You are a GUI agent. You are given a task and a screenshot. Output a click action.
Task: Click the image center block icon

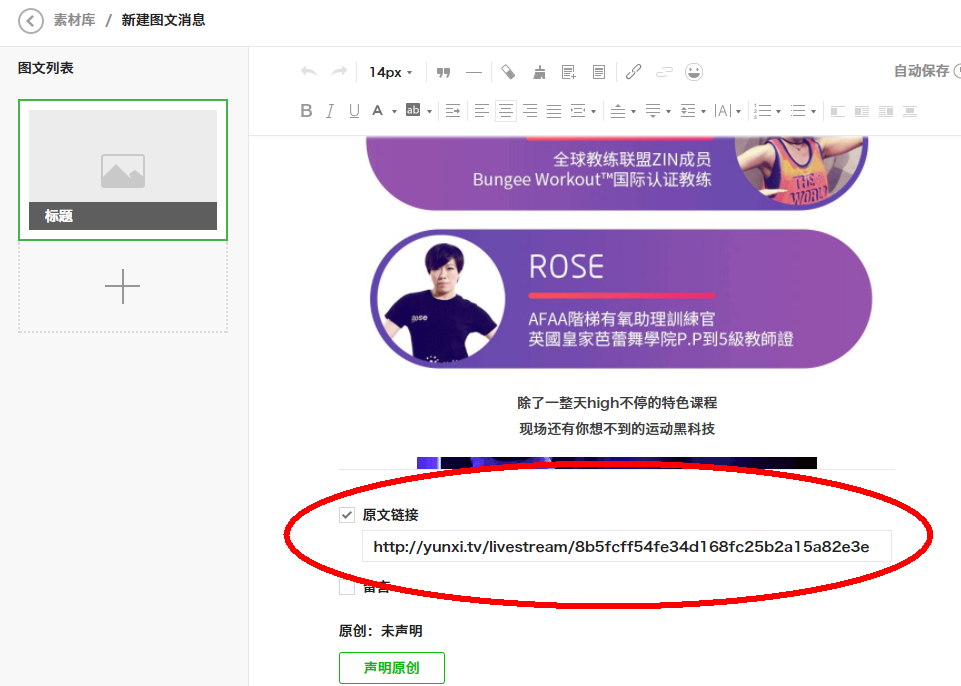tap(910, 112)
